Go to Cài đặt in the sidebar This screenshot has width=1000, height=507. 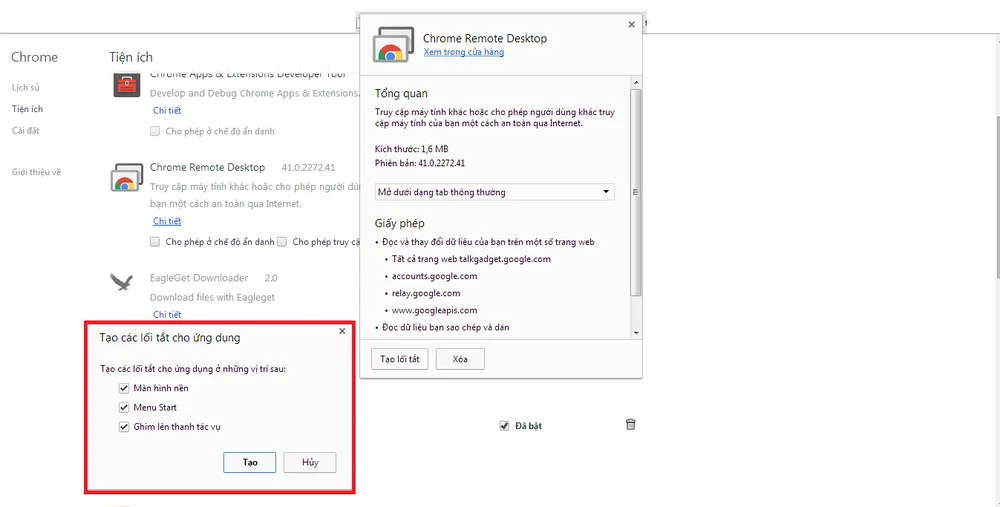(x=25, y=130)
